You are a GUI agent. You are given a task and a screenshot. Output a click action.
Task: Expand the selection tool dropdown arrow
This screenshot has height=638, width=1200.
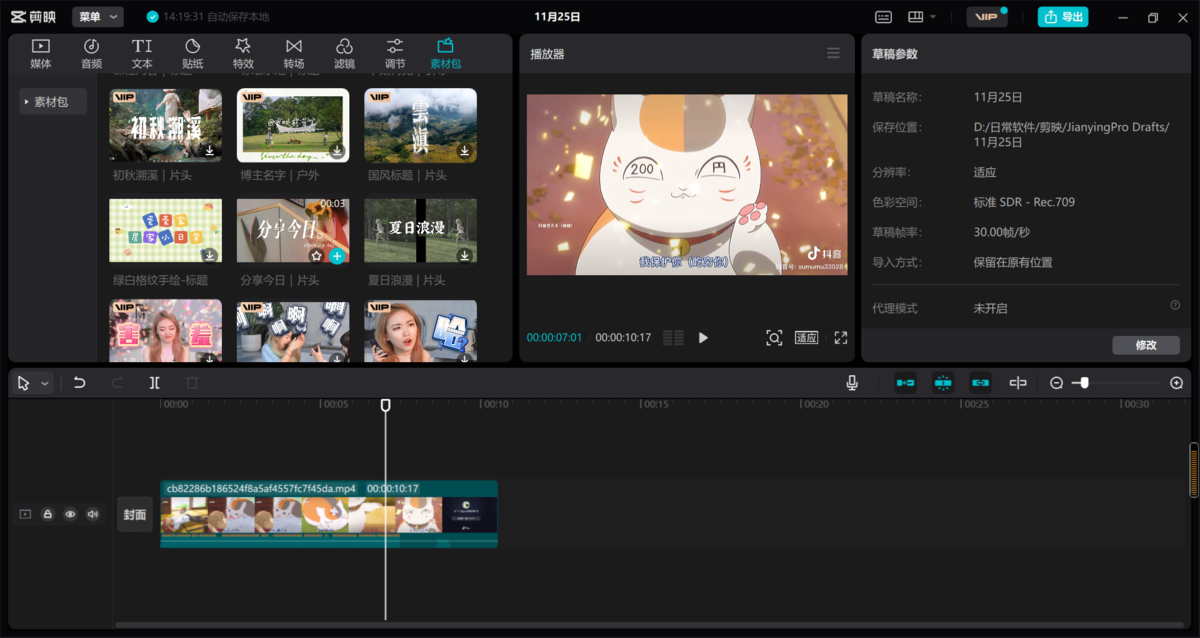45,383
